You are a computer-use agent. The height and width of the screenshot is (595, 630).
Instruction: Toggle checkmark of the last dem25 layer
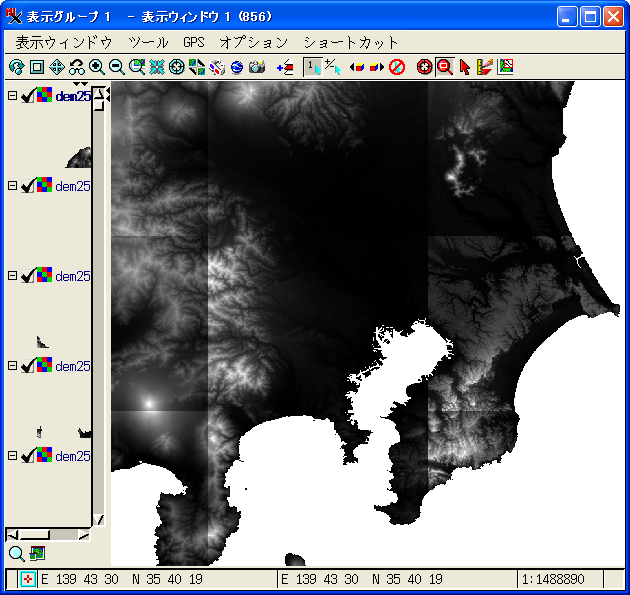tap(28, 456)
